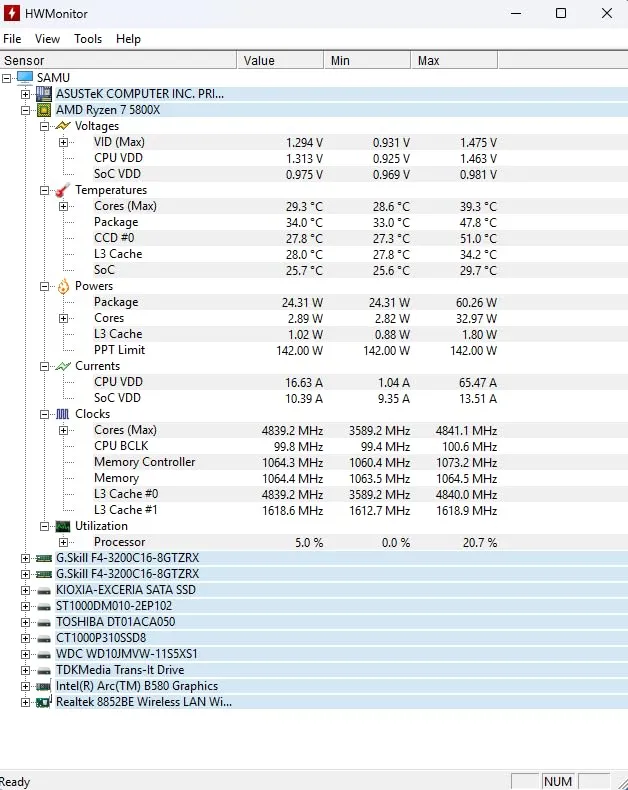
Task: Click the TDKMedia Trans-It Drive icon
Action: 44,671
